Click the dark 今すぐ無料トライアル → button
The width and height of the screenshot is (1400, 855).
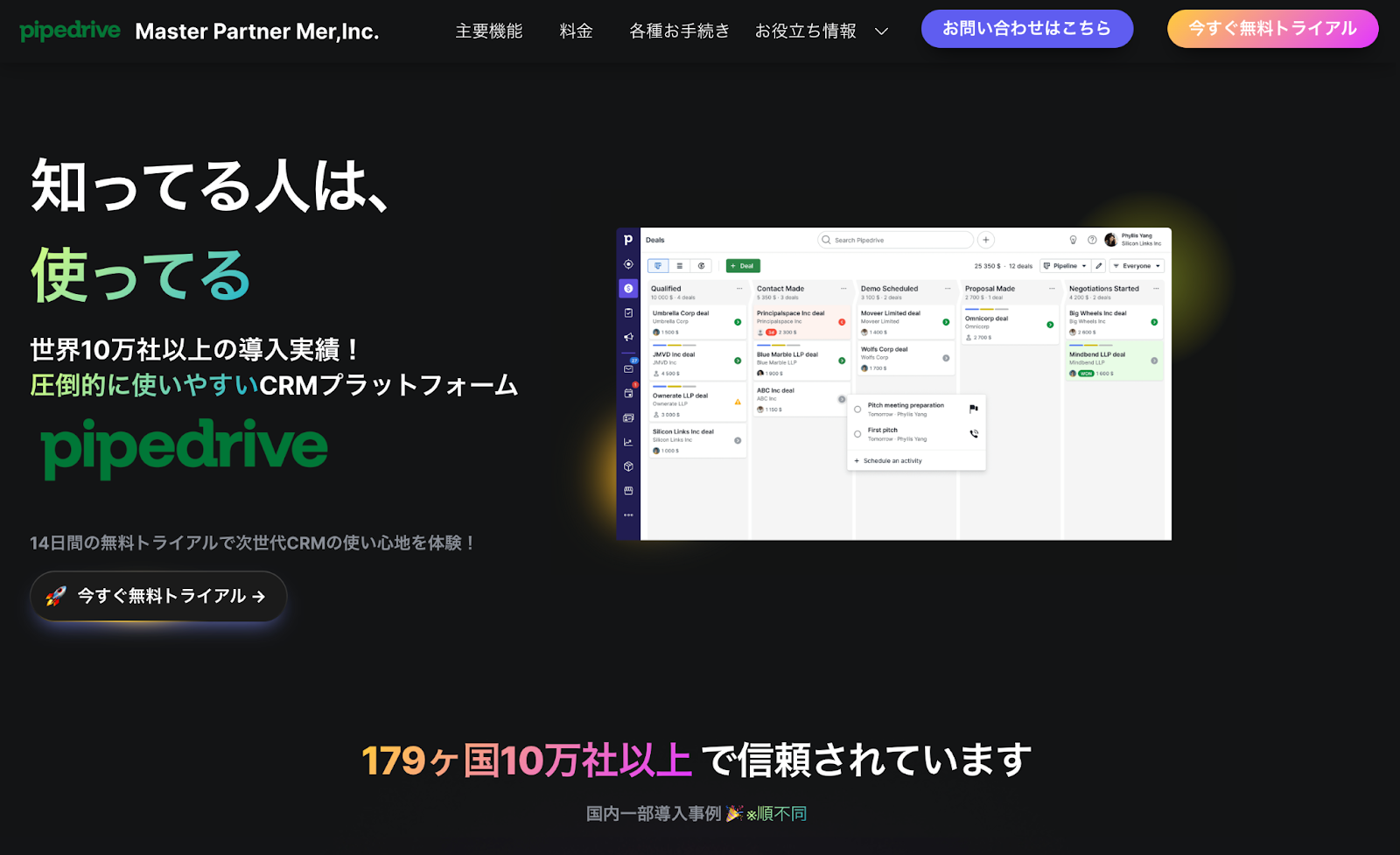(x=158, y=596)
